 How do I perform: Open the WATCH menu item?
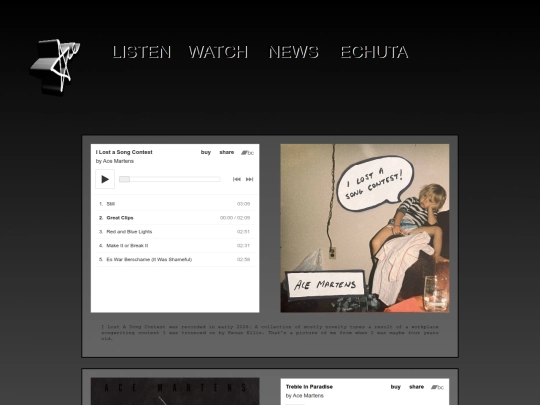tap(218, 52)
